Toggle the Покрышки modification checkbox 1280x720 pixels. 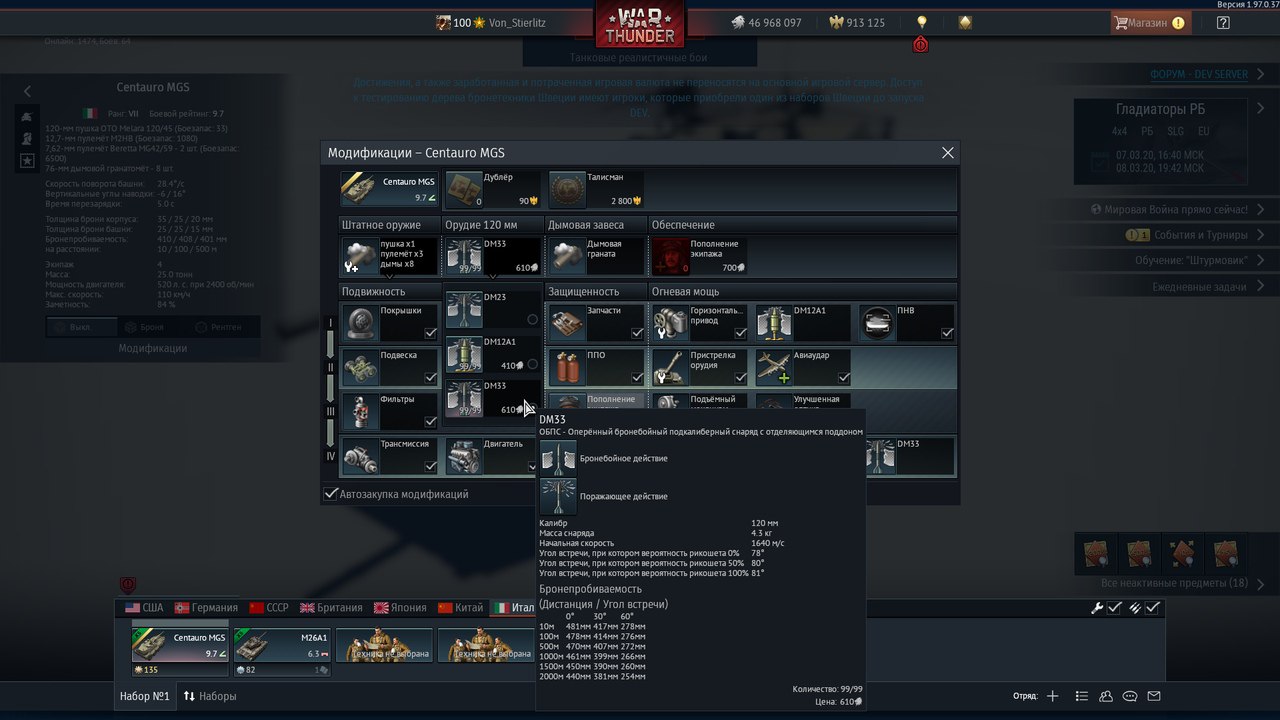point(430,334)
